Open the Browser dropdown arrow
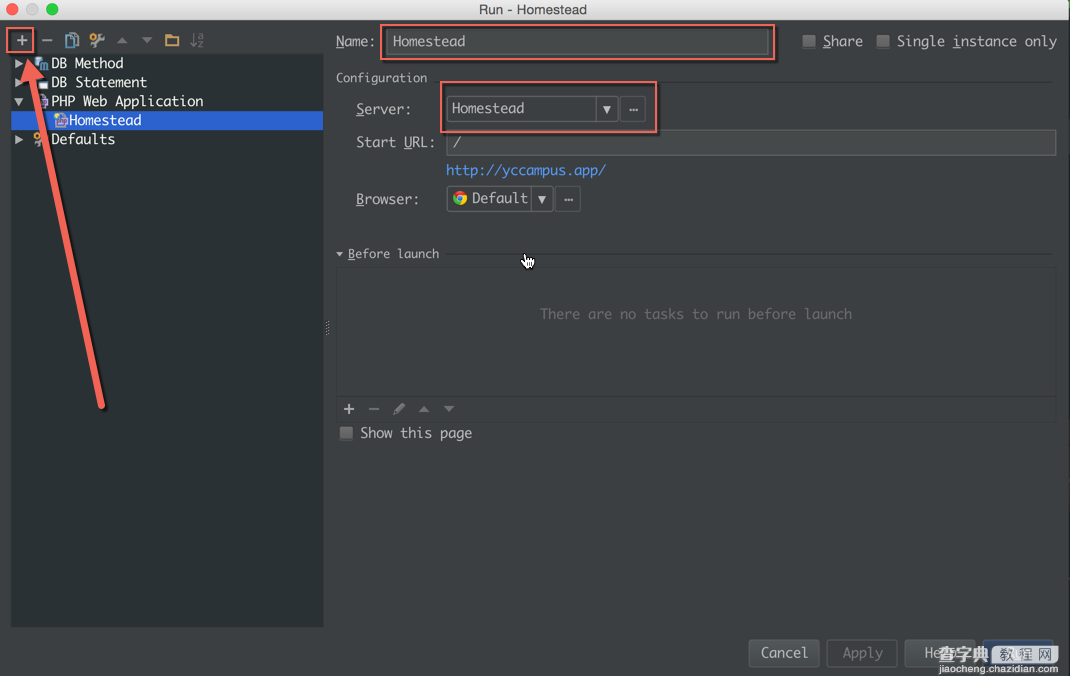Viewport: 1070px width, 676px height. (x=542, y=199)
